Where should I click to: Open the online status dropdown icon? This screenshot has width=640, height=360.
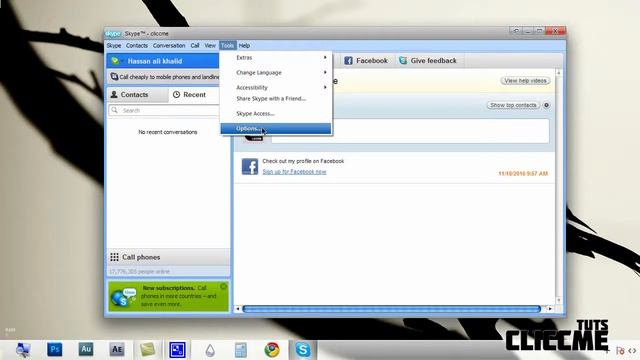click(x=117, y=61)
